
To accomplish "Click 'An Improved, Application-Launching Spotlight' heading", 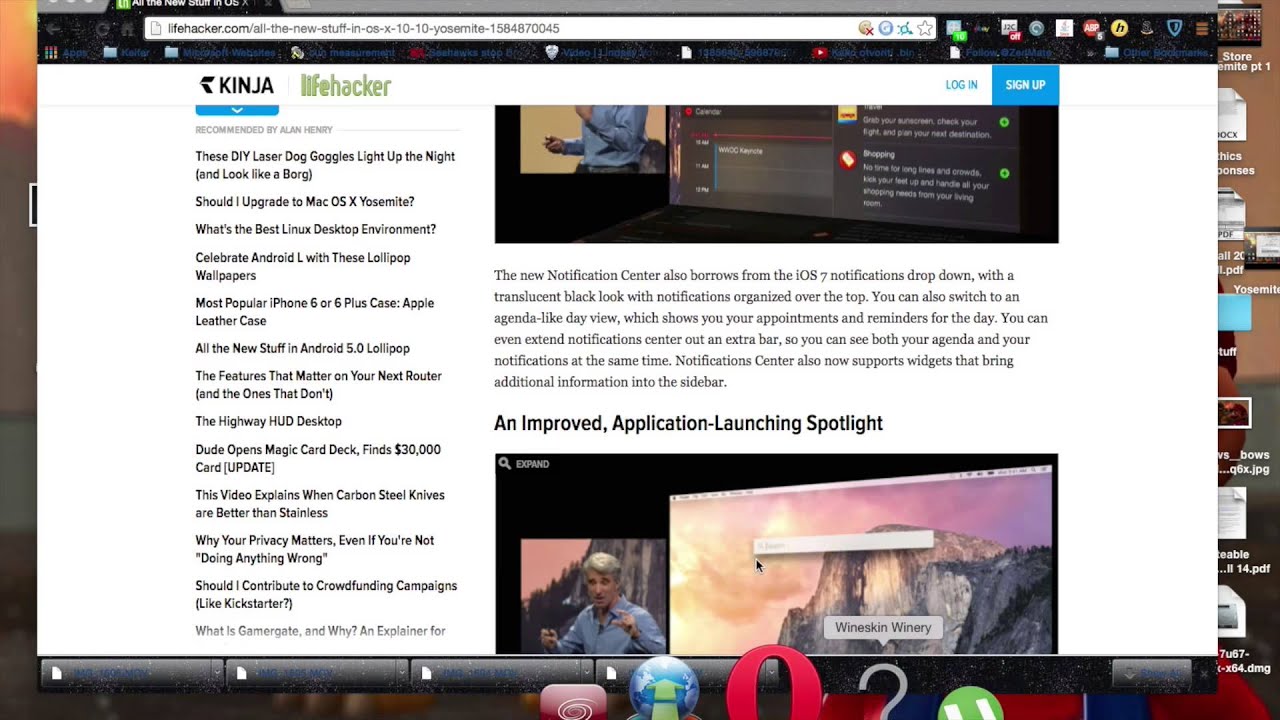I will (x=688, y=423).
